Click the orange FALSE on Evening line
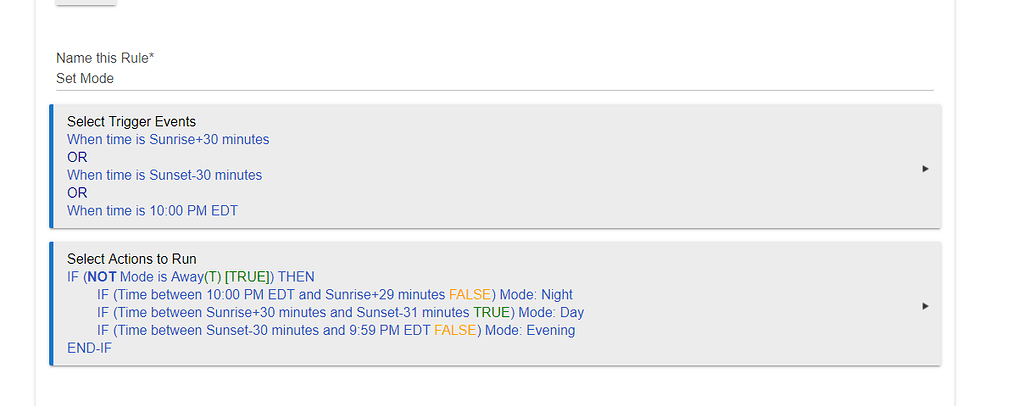The width and height of the screenshot is (1024, 406). click(x=455, y=331)
